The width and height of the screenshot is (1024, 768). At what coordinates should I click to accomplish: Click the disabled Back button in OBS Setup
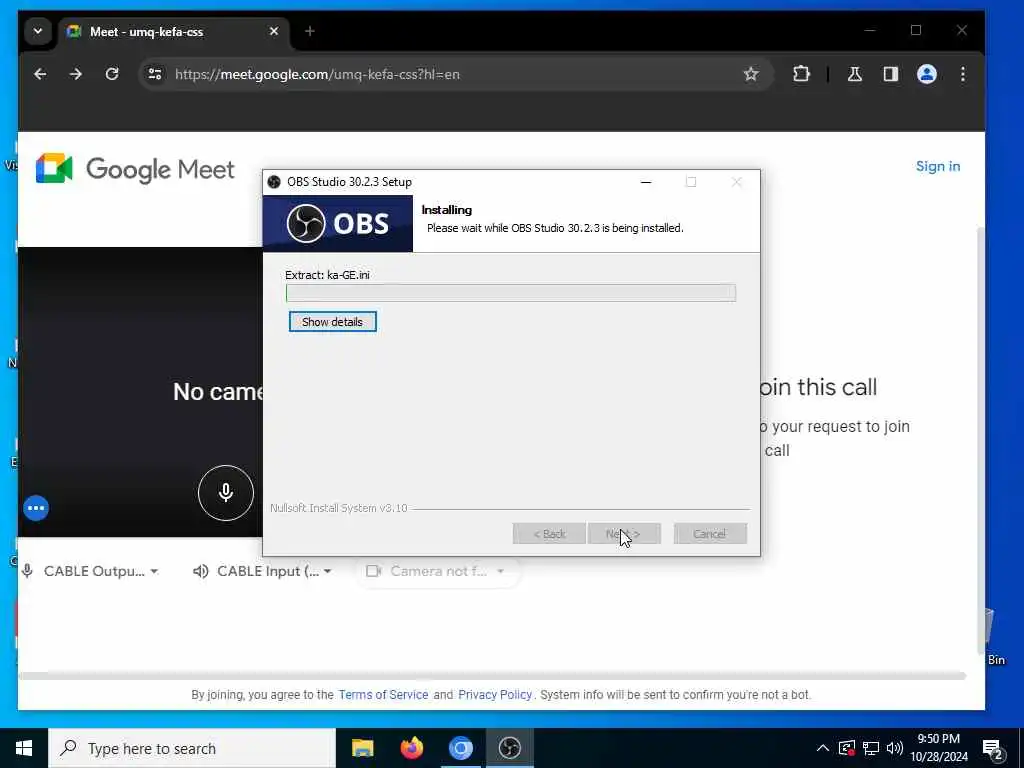point(549,534)
